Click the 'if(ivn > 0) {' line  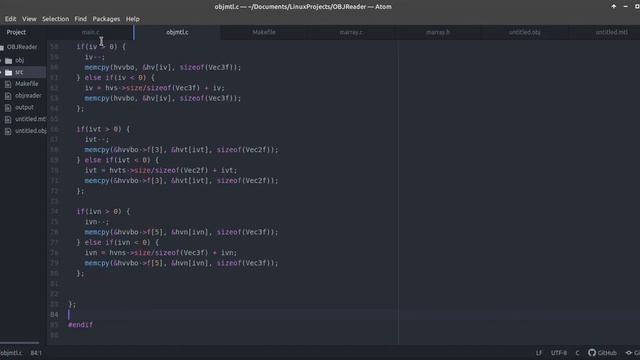click(x=103, y=211)
